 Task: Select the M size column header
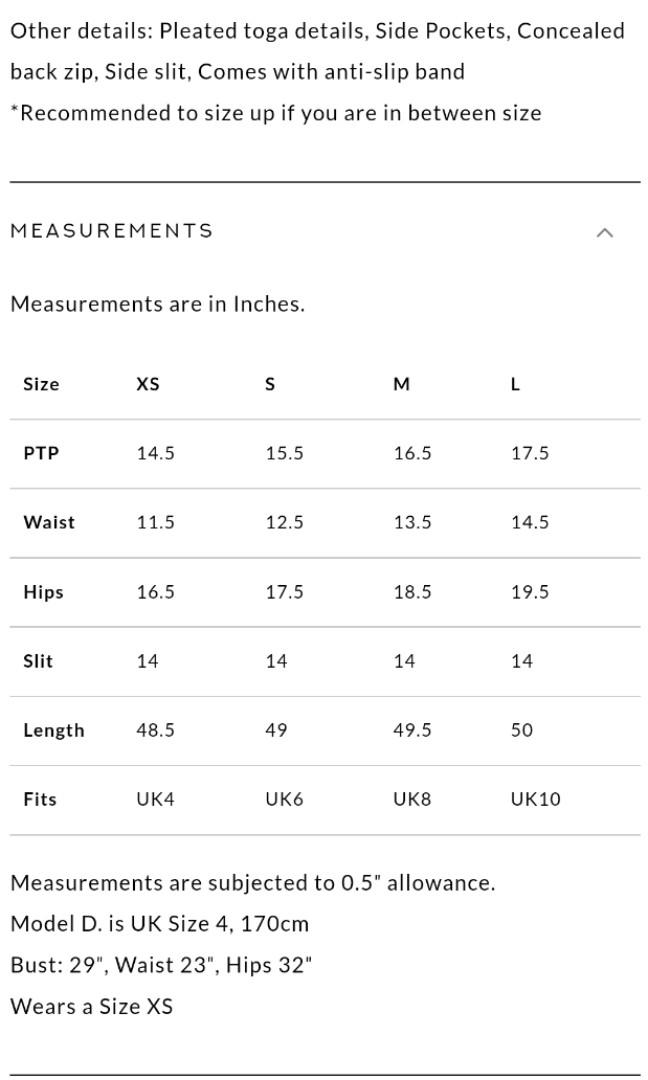click(401, 384)
